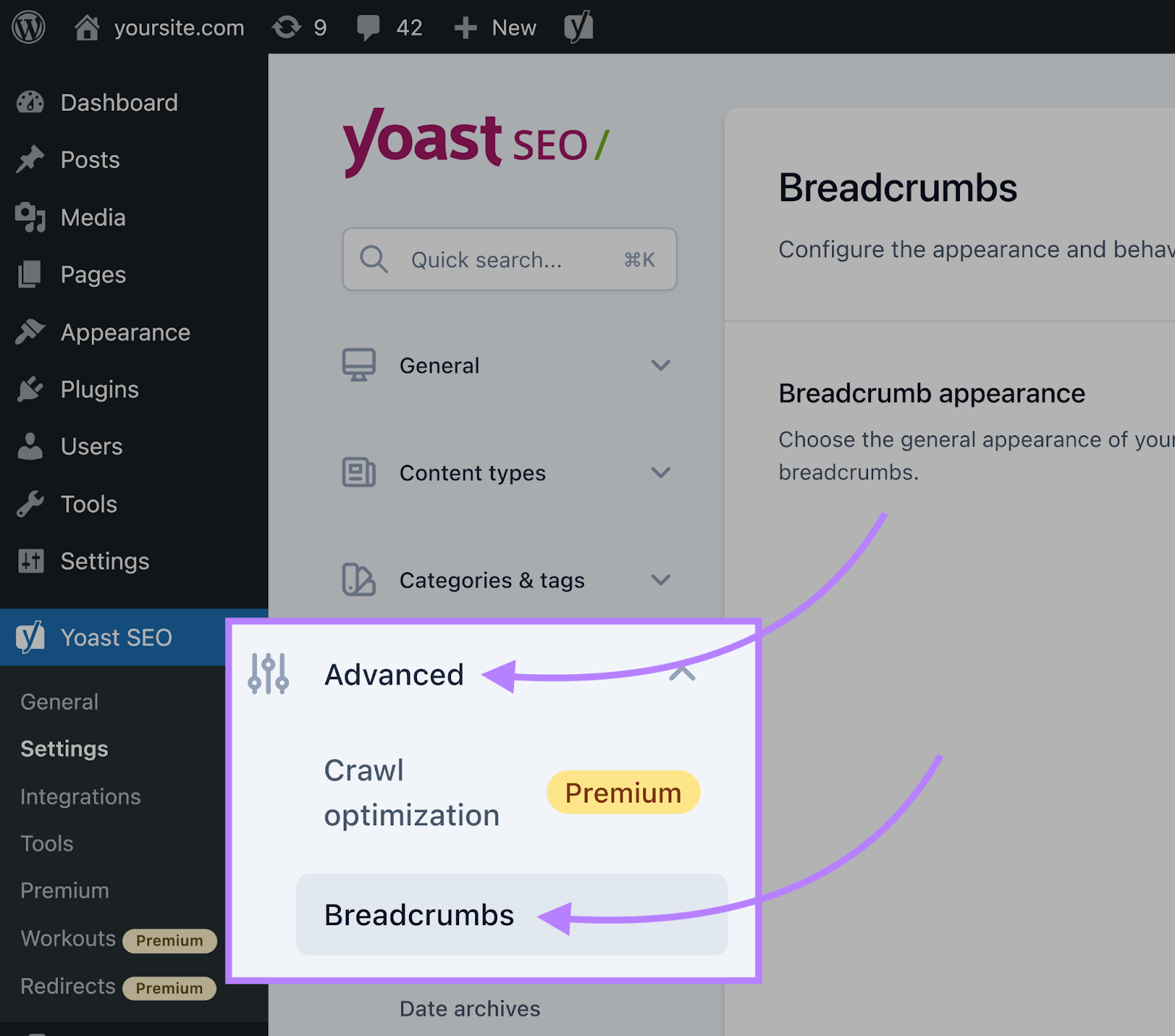The width and height of the screenshot is (1175, 1036).
Task: Open the Breadcrumbs settings page
Action: (x=419, y=914)
